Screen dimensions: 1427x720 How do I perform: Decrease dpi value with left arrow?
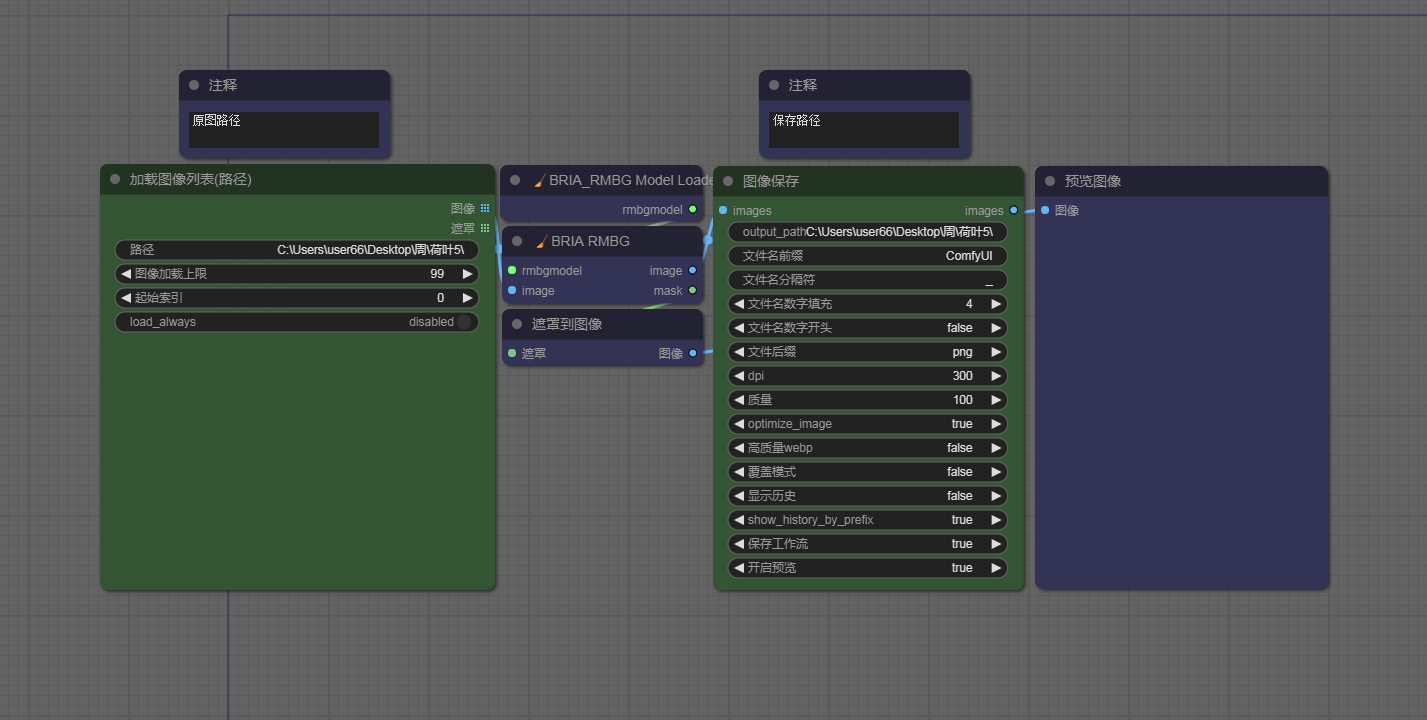739,376
